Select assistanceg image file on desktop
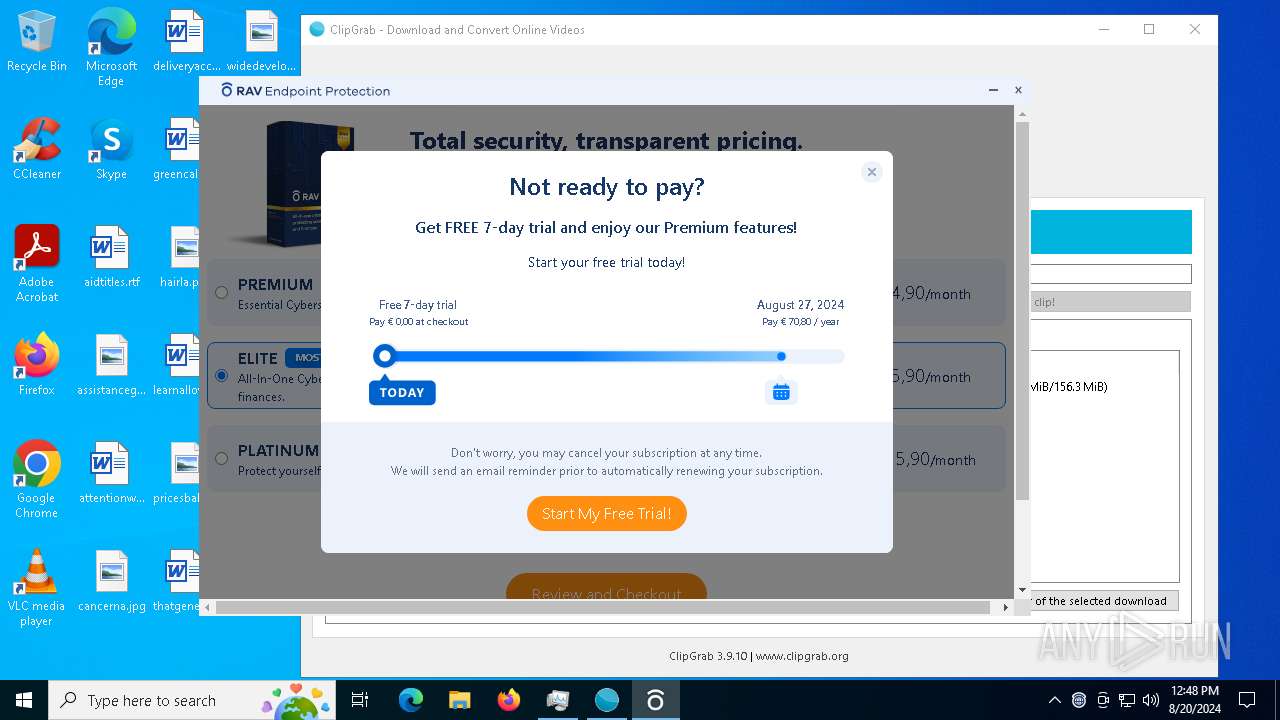Viewport: 1280px width, 720px height. [x=111, y=365]
